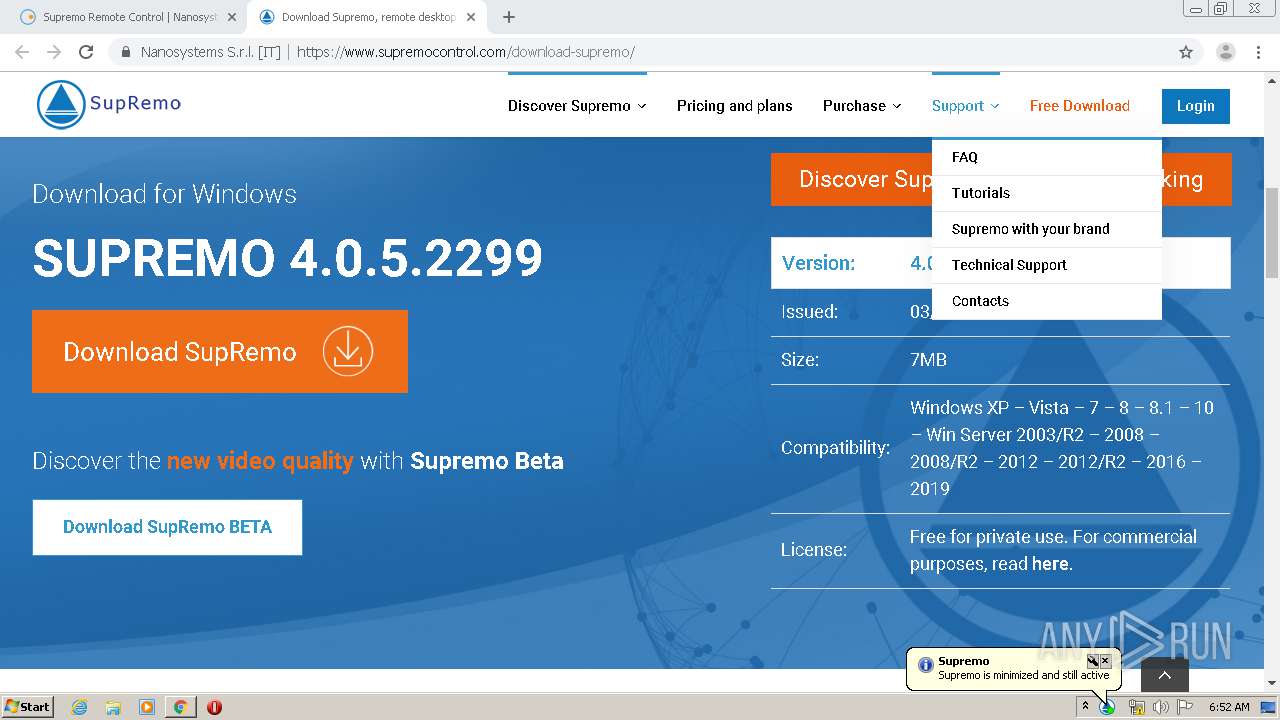Open the balloon notification options wrench icon
Viewport: 1280px width, 720px height.
(x=1093, y=661)
